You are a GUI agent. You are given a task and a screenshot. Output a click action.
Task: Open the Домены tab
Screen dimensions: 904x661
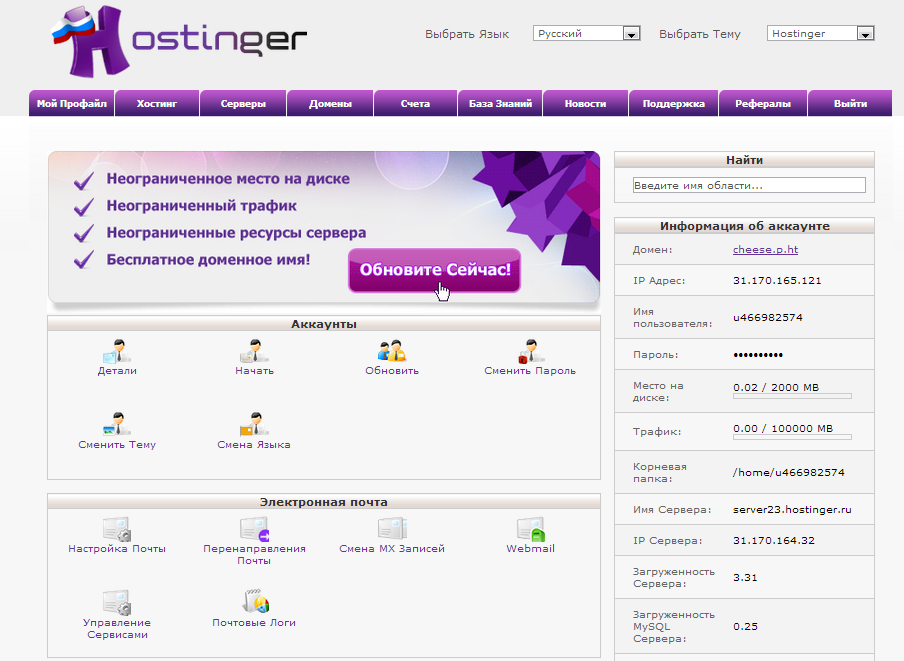(330, 103)
